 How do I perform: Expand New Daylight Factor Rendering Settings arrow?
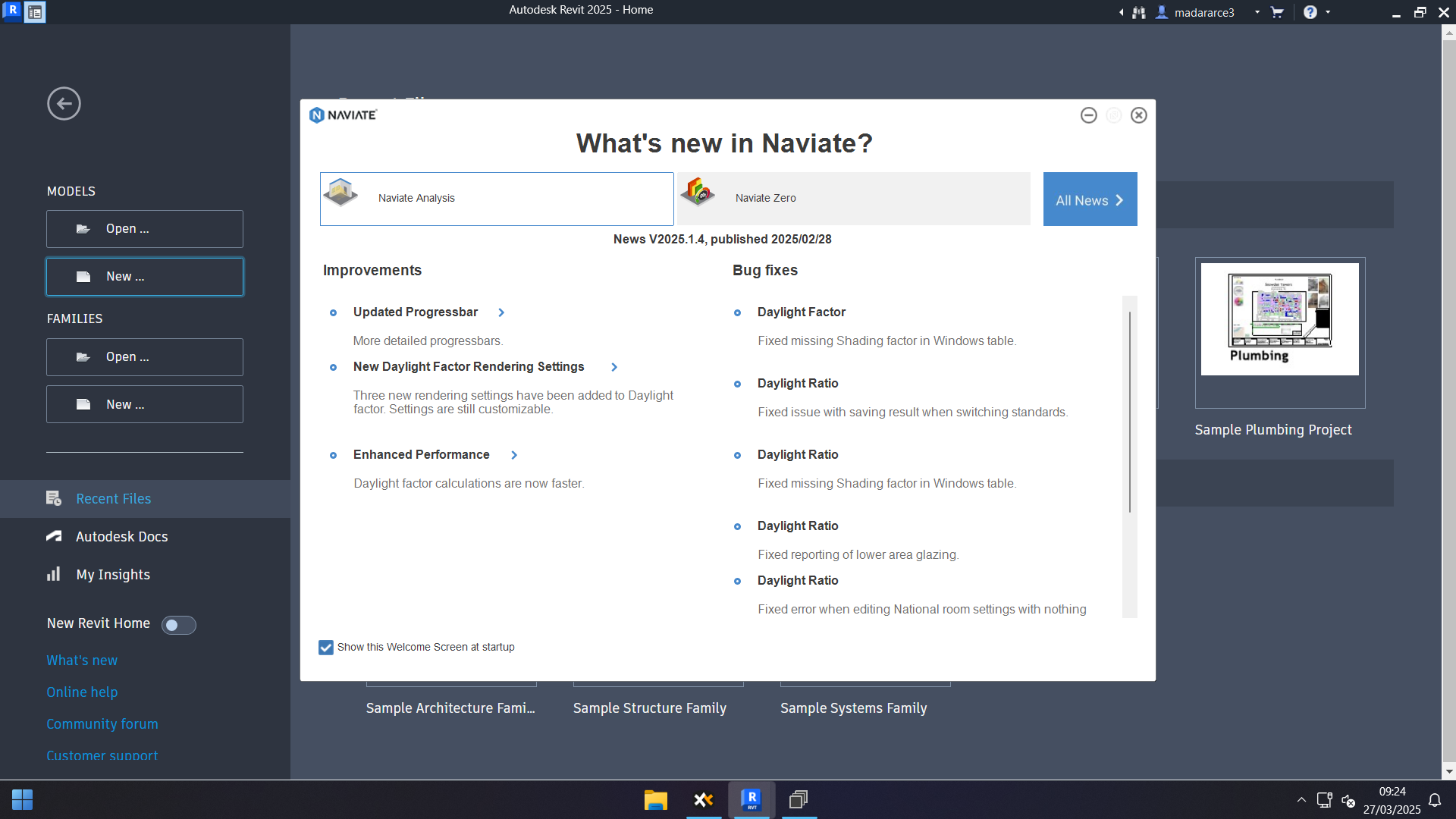pyautogui.click(x=614, y=367)
